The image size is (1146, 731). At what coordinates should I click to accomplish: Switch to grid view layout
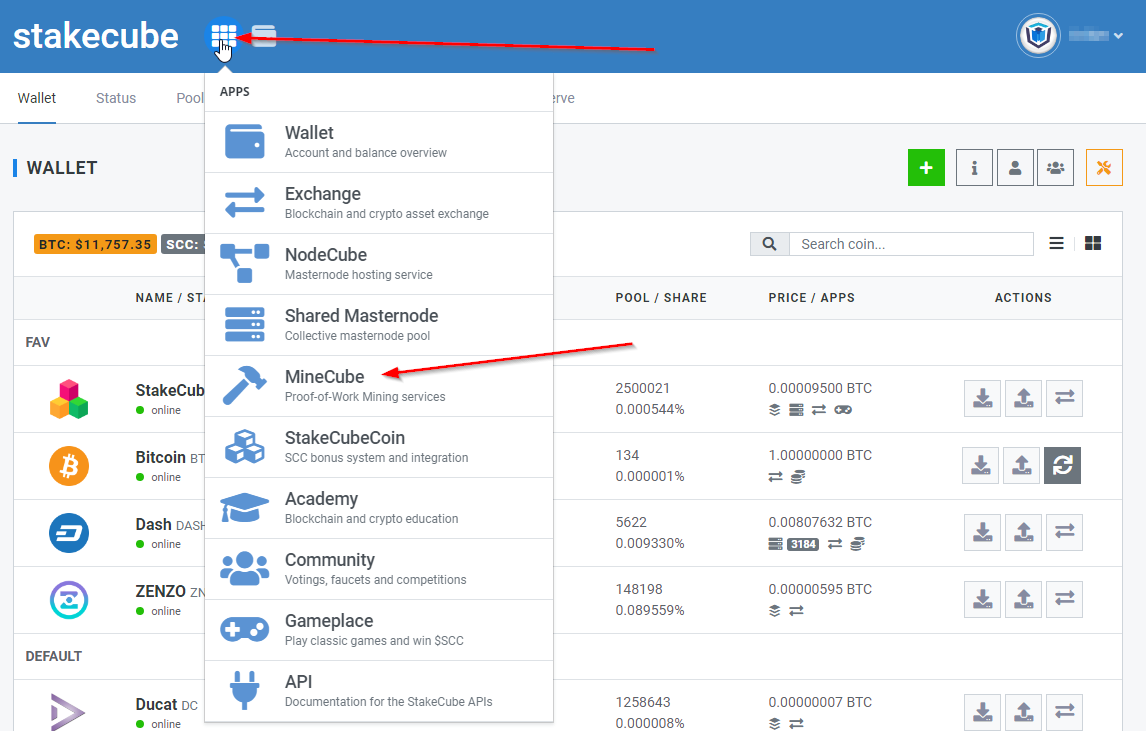pyautogui.click(x=1093, y=243)
